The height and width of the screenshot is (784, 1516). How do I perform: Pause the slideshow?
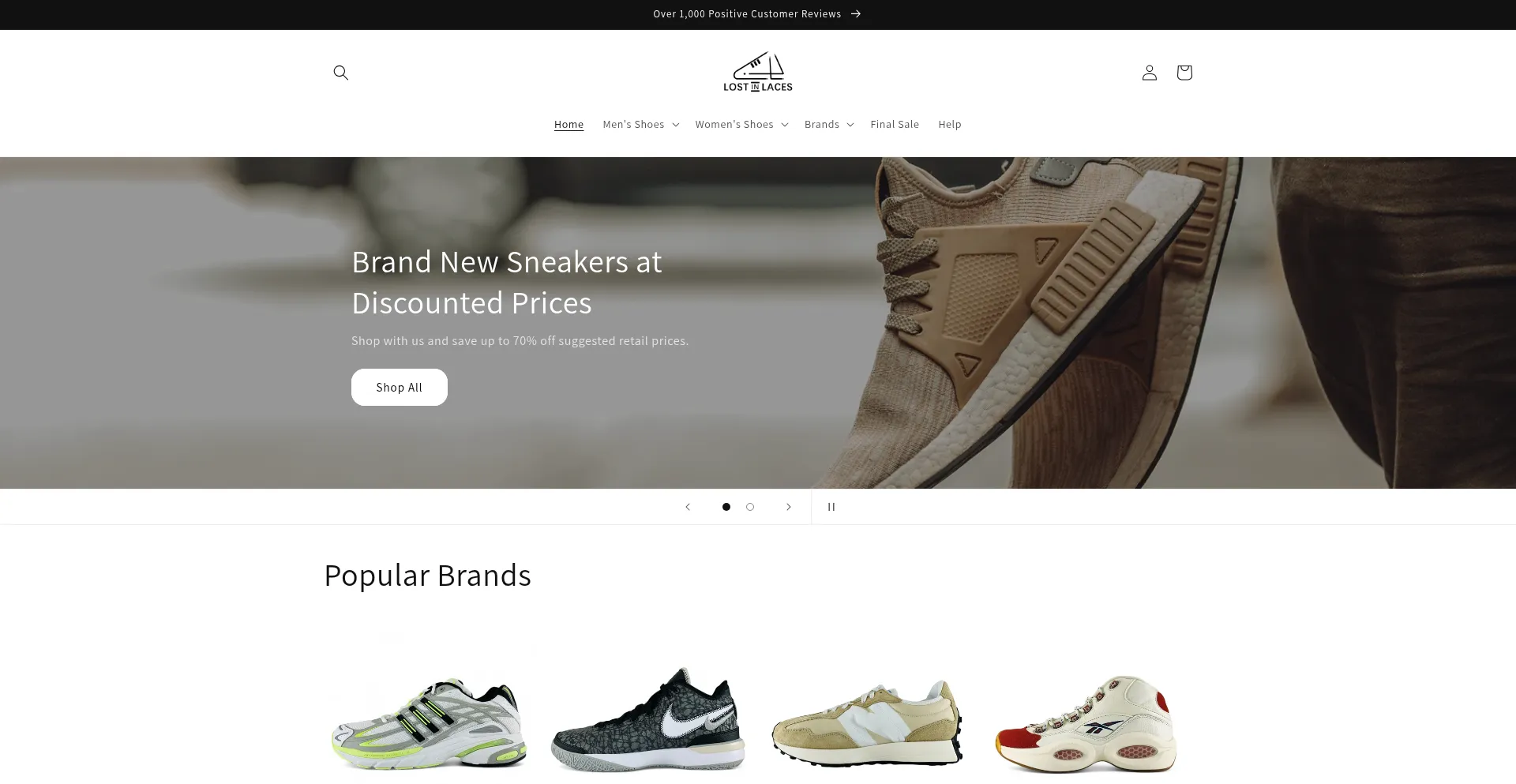831,507
